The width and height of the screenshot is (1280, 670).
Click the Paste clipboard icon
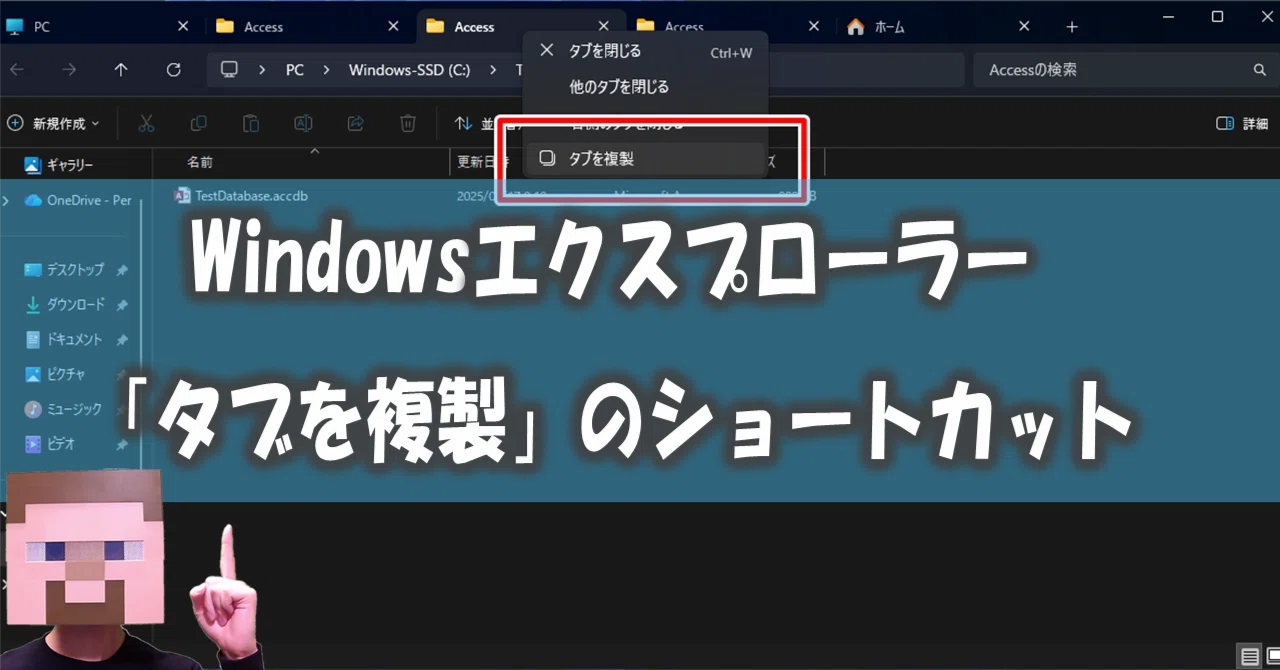point(251,123)
